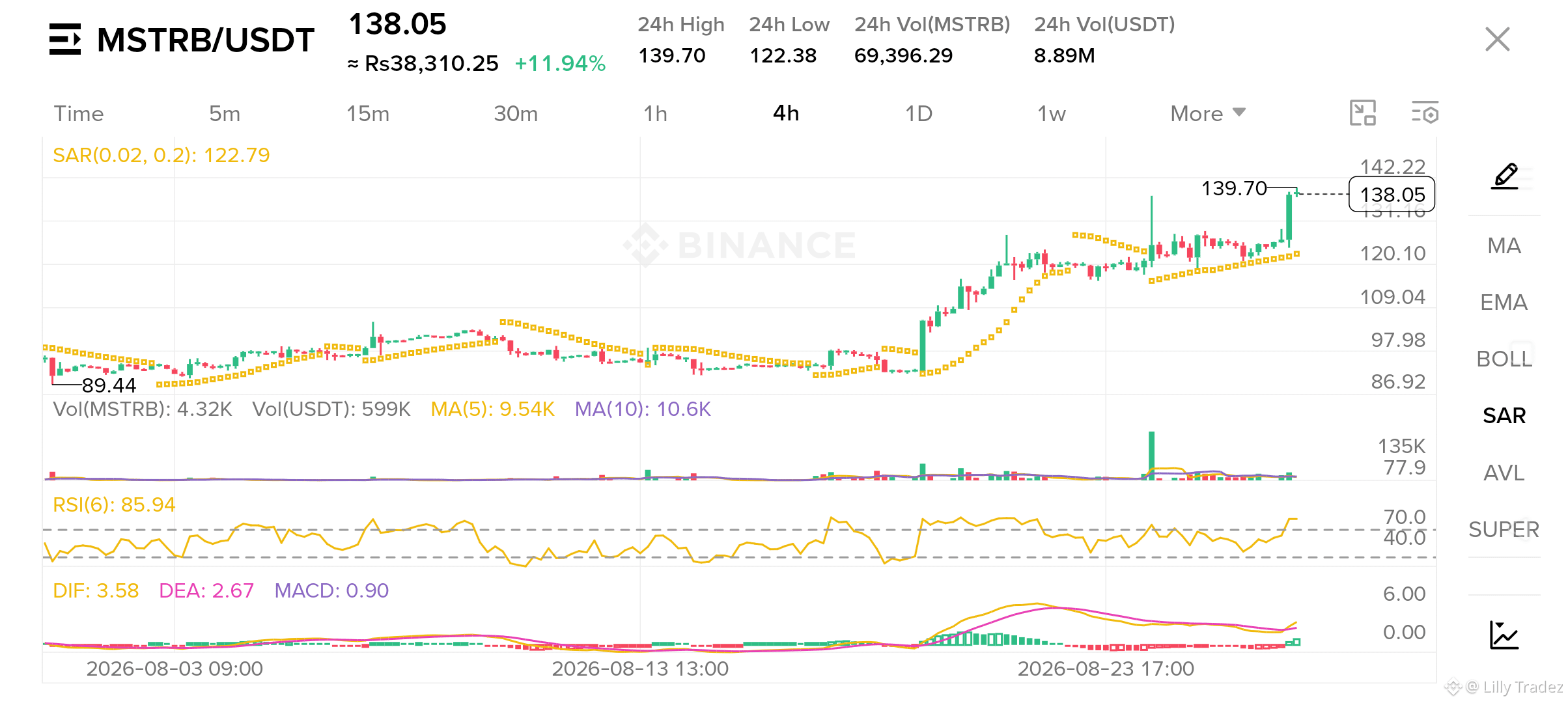Select the 1w timeframe
The width and height of the screenshot is (1568, 703).
1052,113
